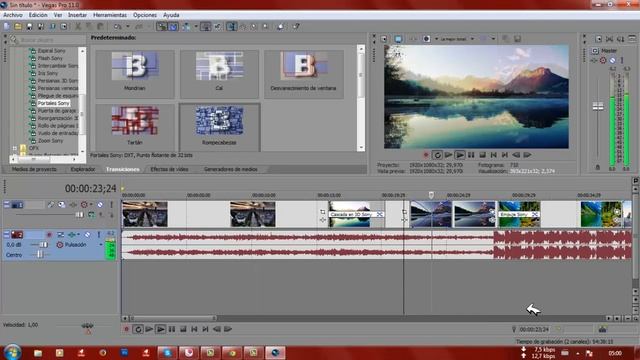
Task: Toggle automatic crossfades toolbar button
Action: tap(173, 27)
